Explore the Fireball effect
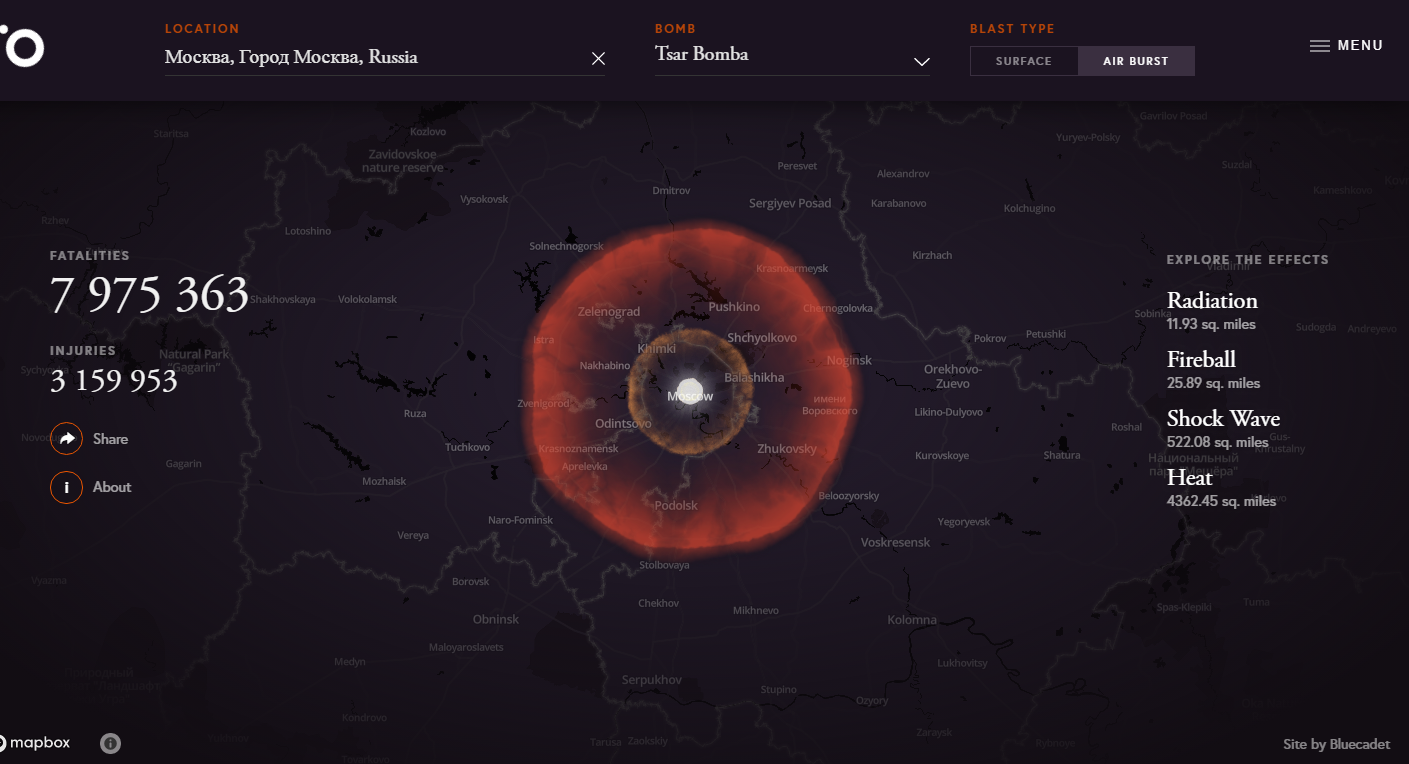The height and width of the screenshot is (764, 1409). [1201, 360]
